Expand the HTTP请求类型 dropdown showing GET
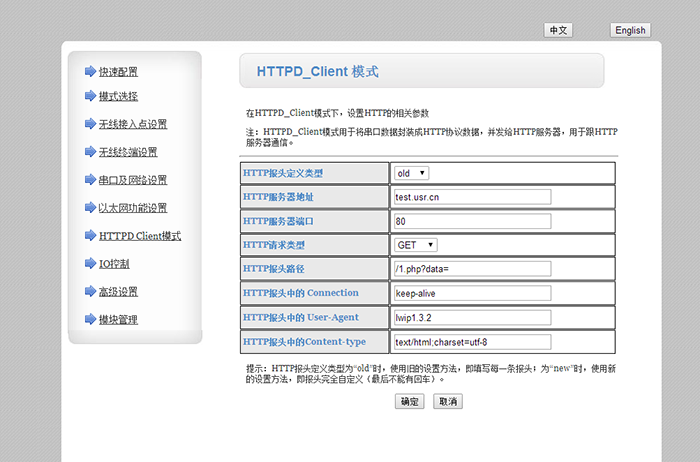Image resolution: width=700 pixels, height=462 pixels. point(415,245)
